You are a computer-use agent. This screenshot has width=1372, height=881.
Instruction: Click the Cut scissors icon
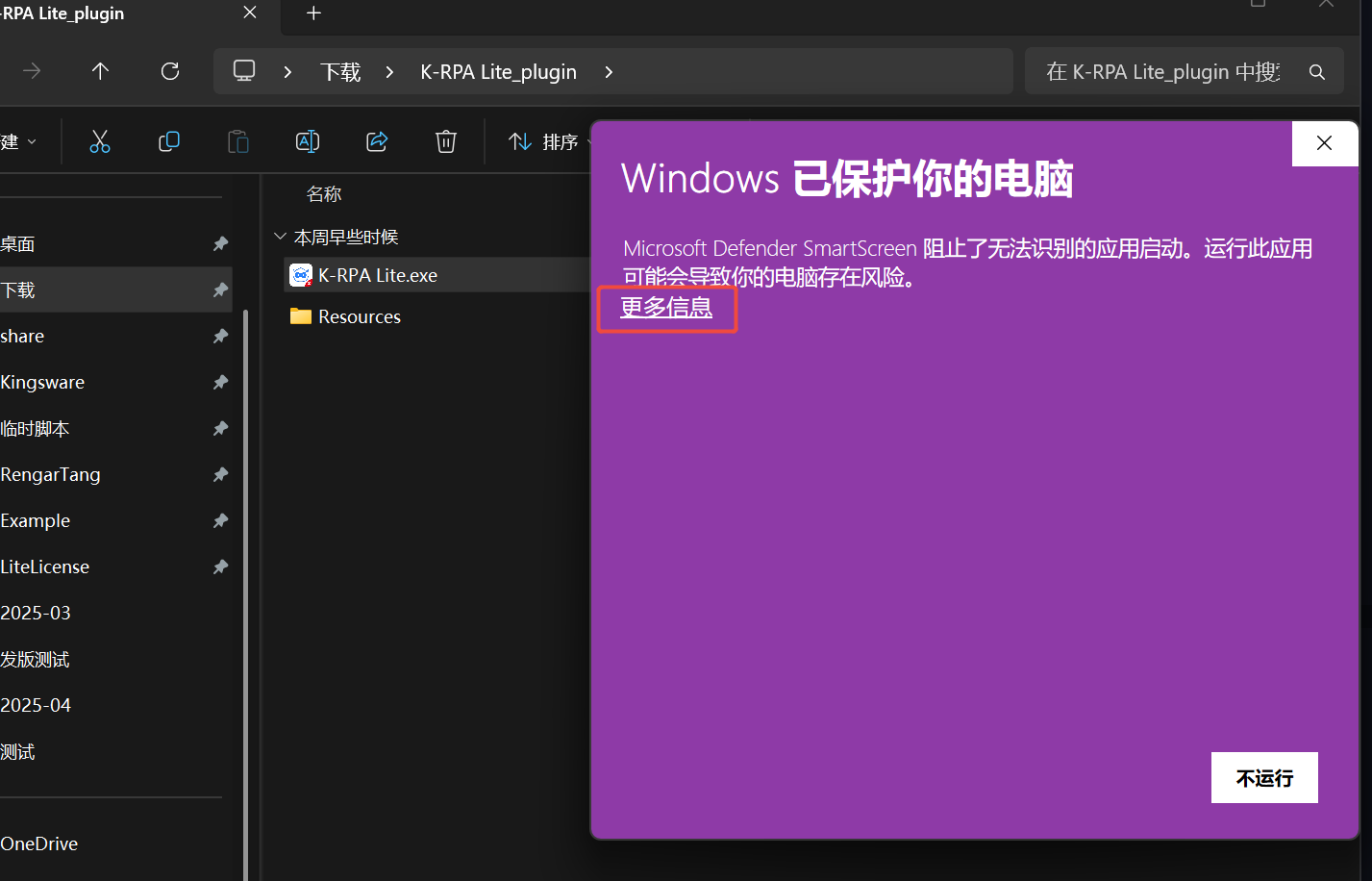point(100,141)
